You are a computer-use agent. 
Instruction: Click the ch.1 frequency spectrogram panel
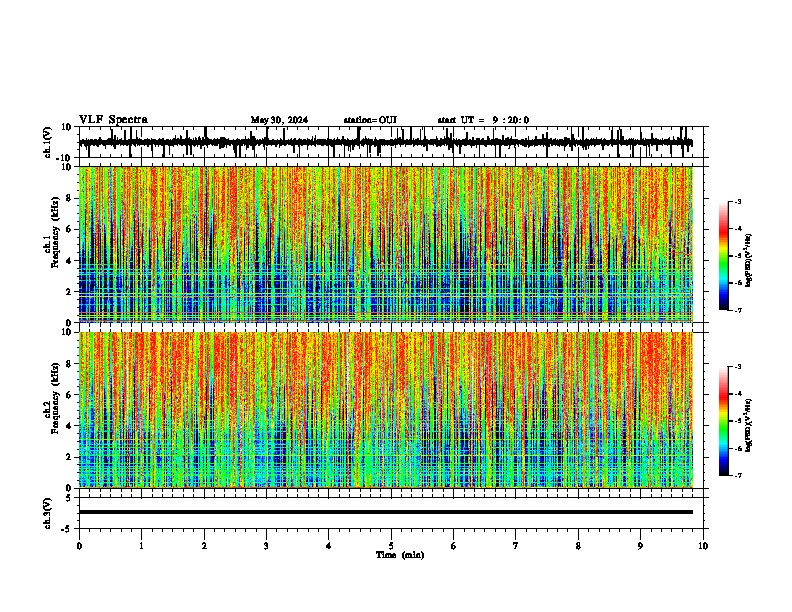(386, 244)
